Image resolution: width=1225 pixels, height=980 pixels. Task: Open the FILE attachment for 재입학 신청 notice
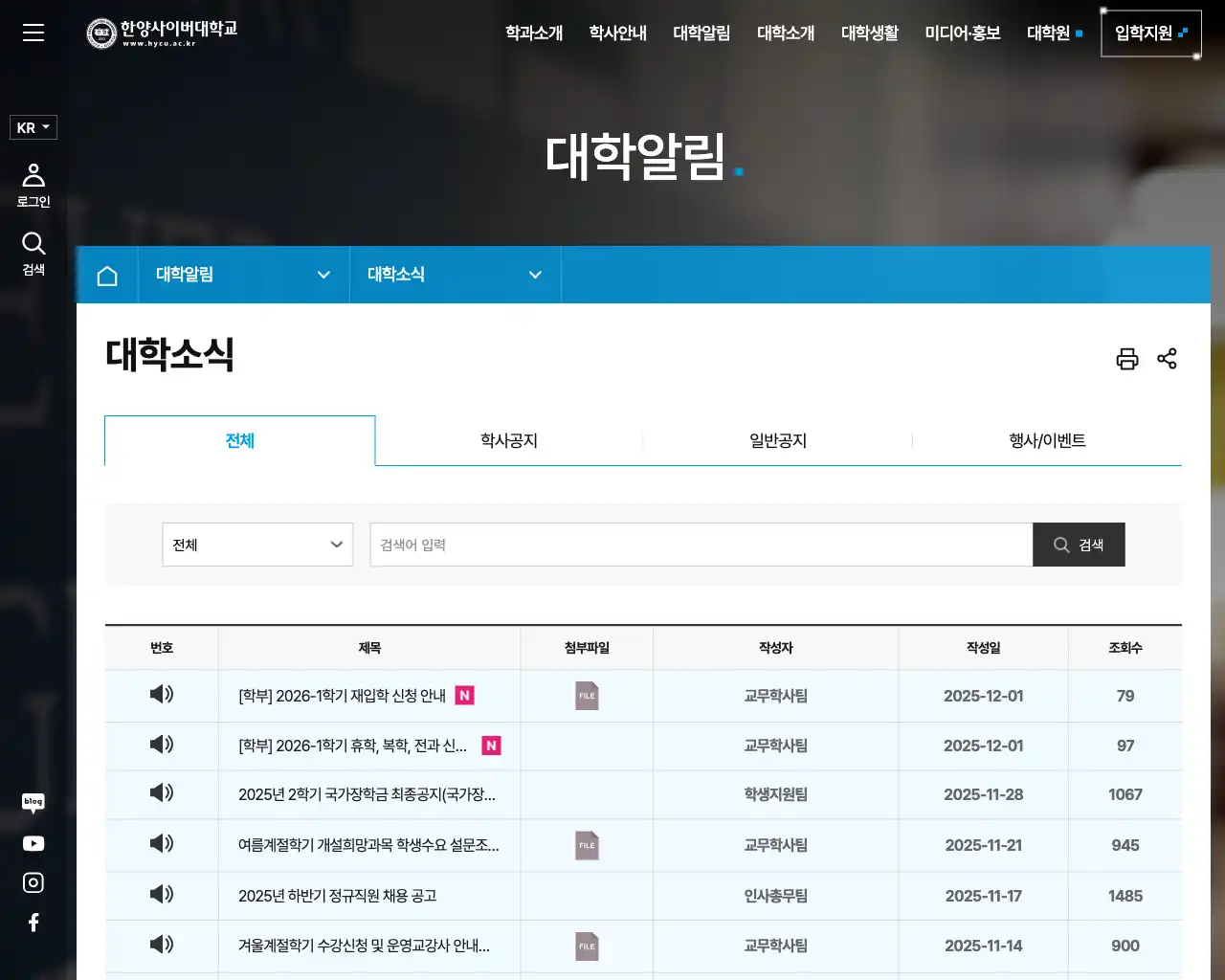click(586, 696)
